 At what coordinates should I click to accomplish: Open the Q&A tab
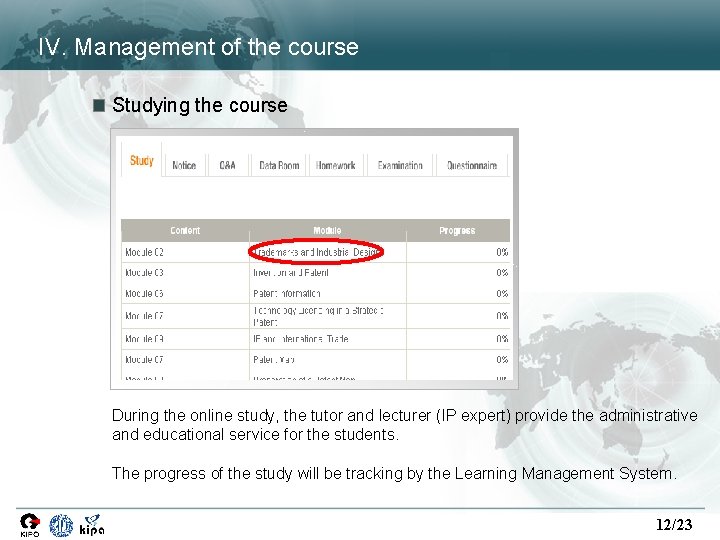pyautogui.click(x=227, y=165)
